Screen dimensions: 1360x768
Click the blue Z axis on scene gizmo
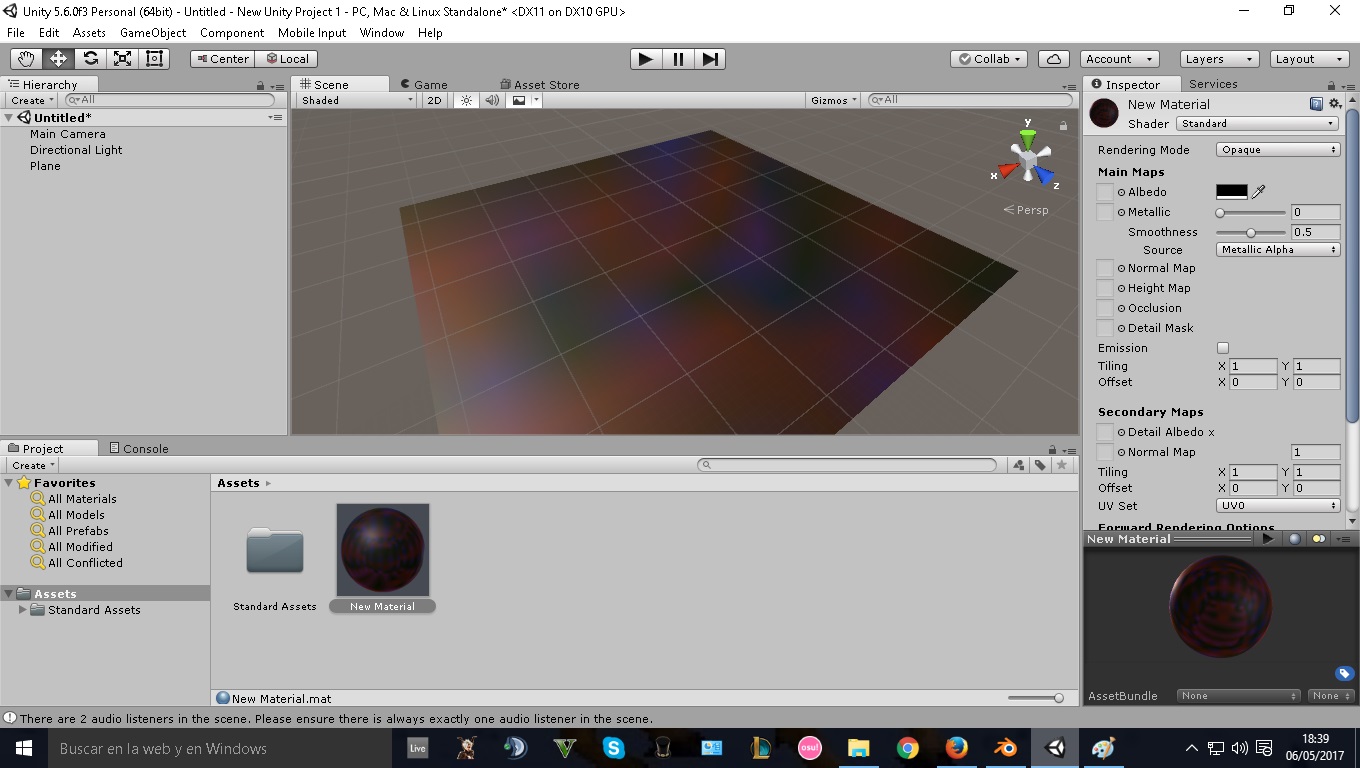1046,177
